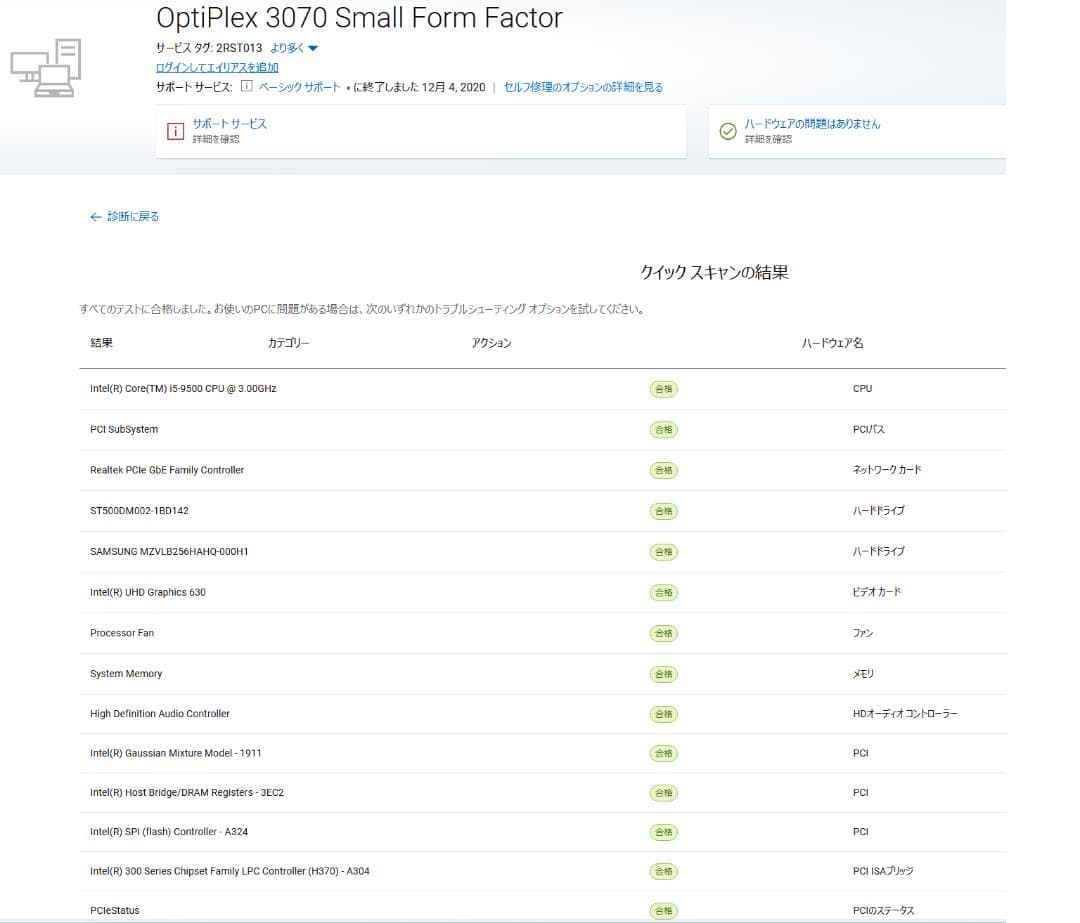Select the SAMSUNG MZVLB256HAHQ-000H1 row
This screenshot has height=923, width=1080.
[169, 552]
